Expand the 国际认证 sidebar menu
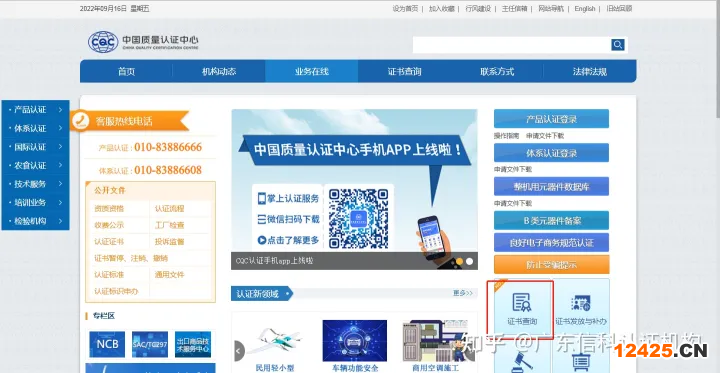Viewport: 720px width, 373px height. [36, 147]
